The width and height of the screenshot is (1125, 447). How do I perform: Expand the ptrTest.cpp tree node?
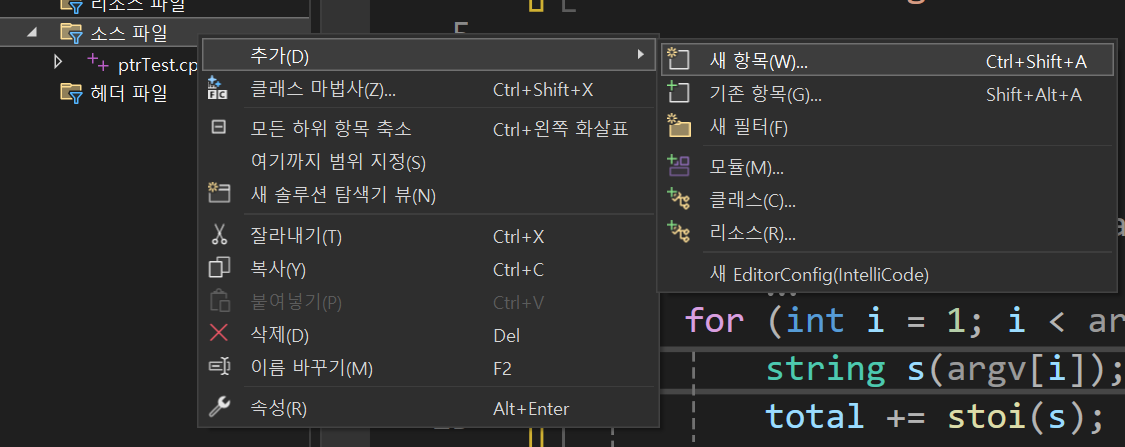[x=58, y=62]
